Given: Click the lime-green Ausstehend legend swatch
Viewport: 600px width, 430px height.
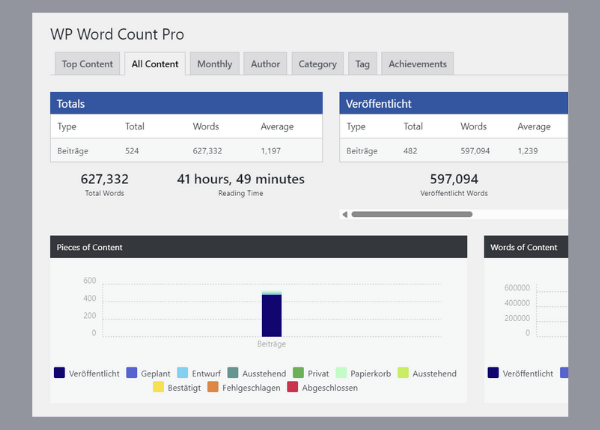Looking at the screenshot, I should 403,373.
